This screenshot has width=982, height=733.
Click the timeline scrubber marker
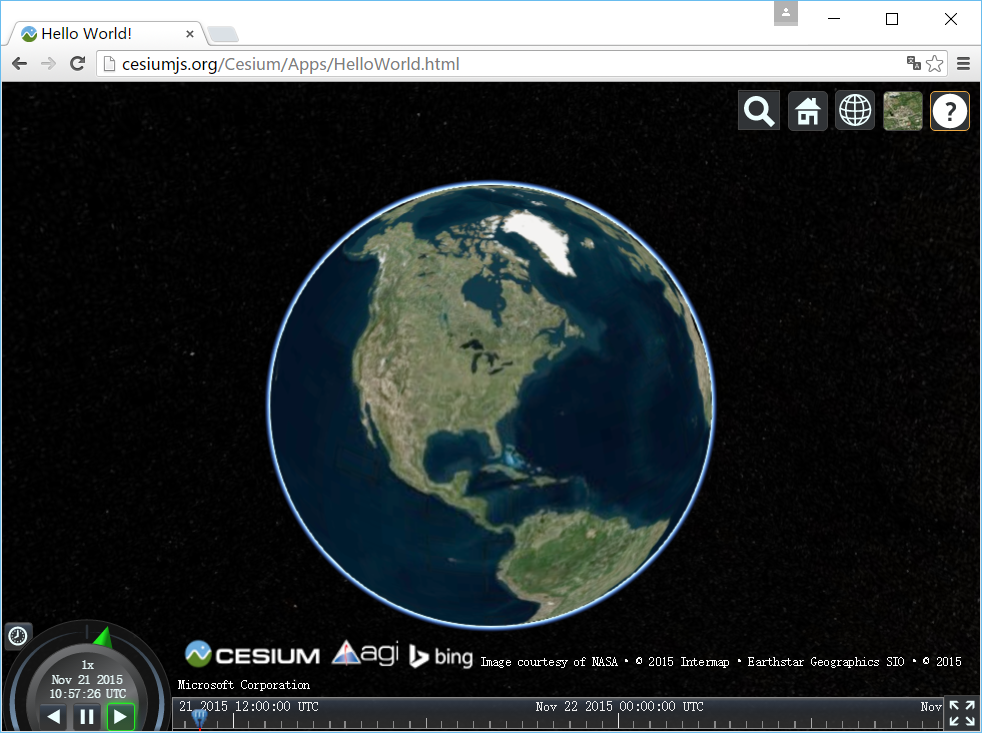[x=200, y=717]
